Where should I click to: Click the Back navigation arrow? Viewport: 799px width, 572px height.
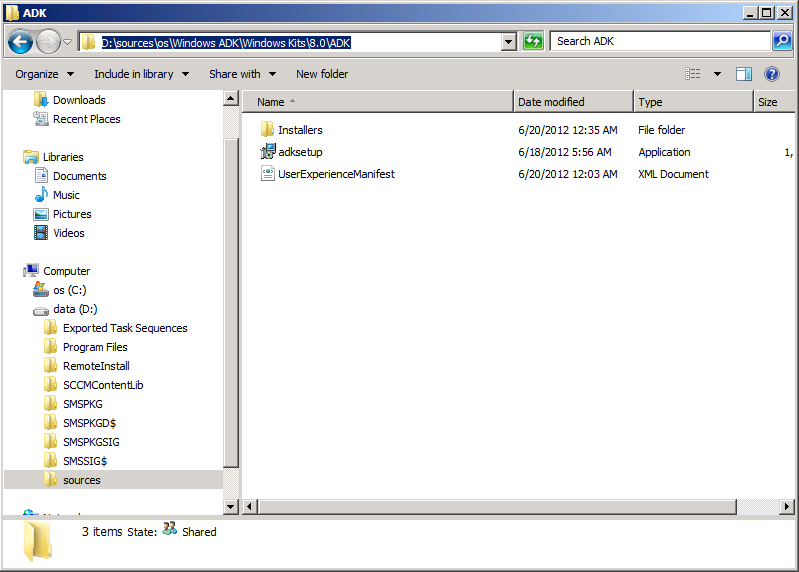tap(20, 42)
